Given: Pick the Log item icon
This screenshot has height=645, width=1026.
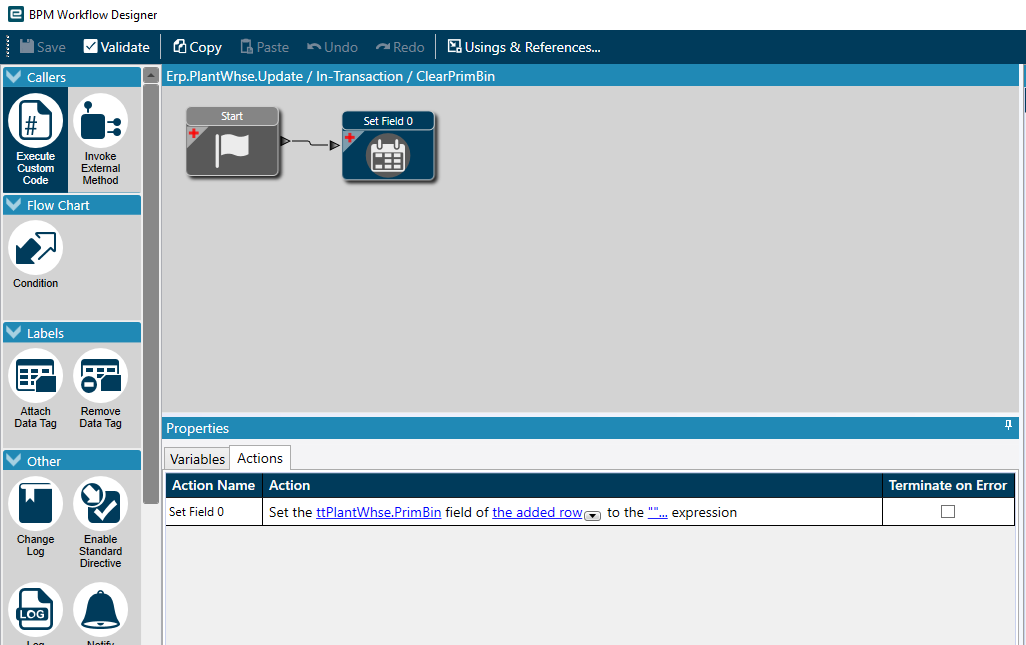Looking at the screenshot, I should click(x=35, y=610).
